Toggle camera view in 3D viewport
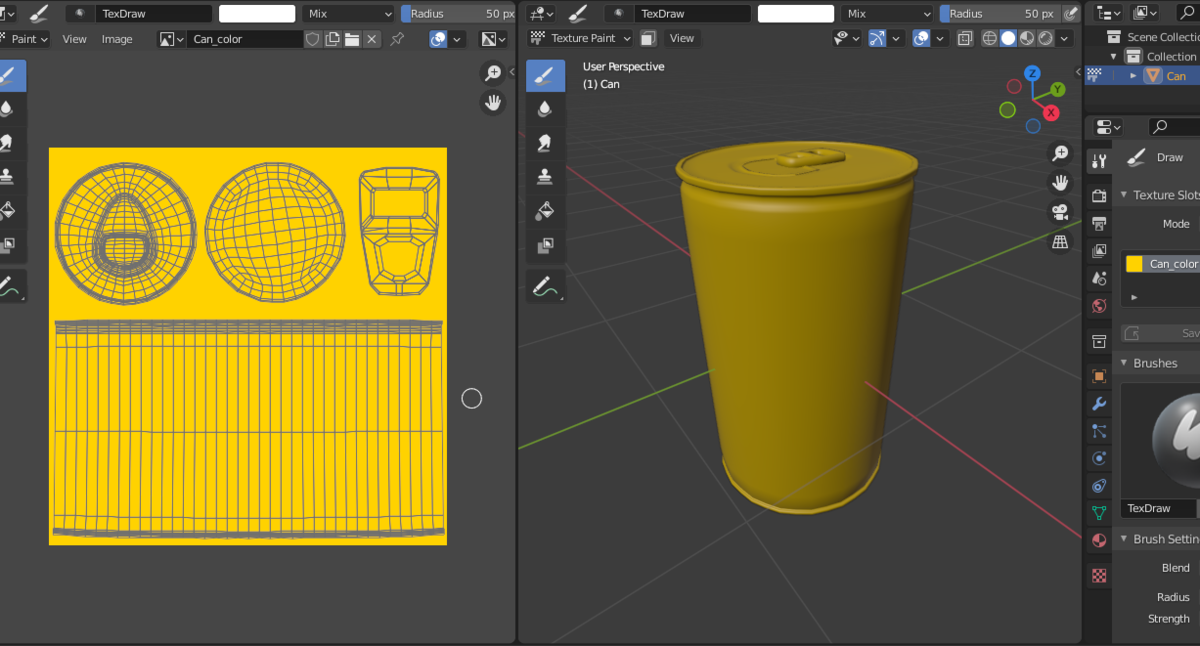This screenshot has height=646, width=1200. click(x=1060, y=212)
